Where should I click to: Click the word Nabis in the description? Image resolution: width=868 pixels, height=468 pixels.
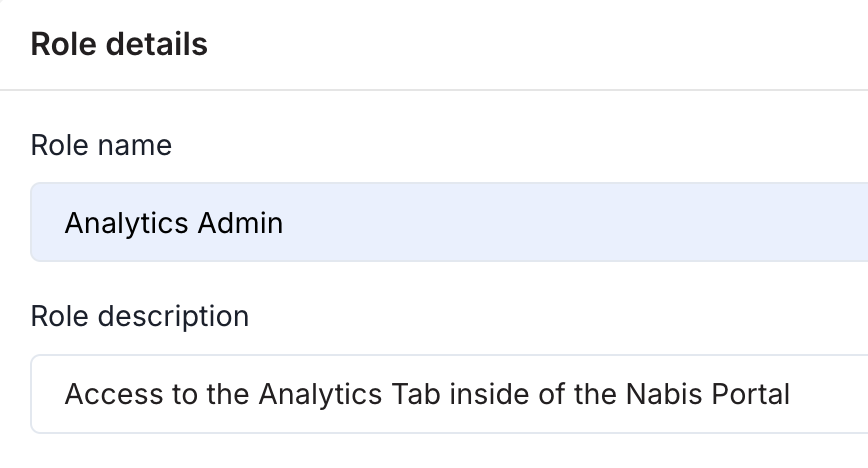[x=664, y=394]
